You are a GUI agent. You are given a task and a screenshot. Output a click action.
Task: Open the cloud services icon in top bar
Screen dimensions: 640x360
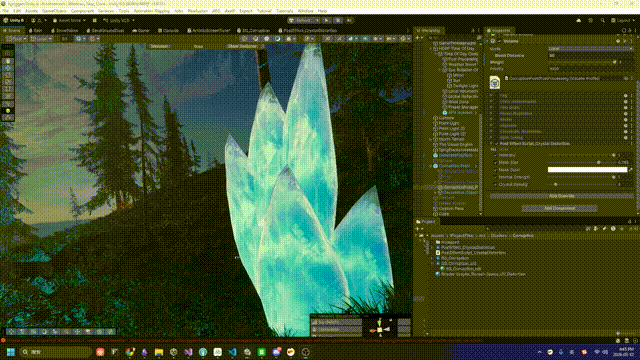[x=578, y=20]
